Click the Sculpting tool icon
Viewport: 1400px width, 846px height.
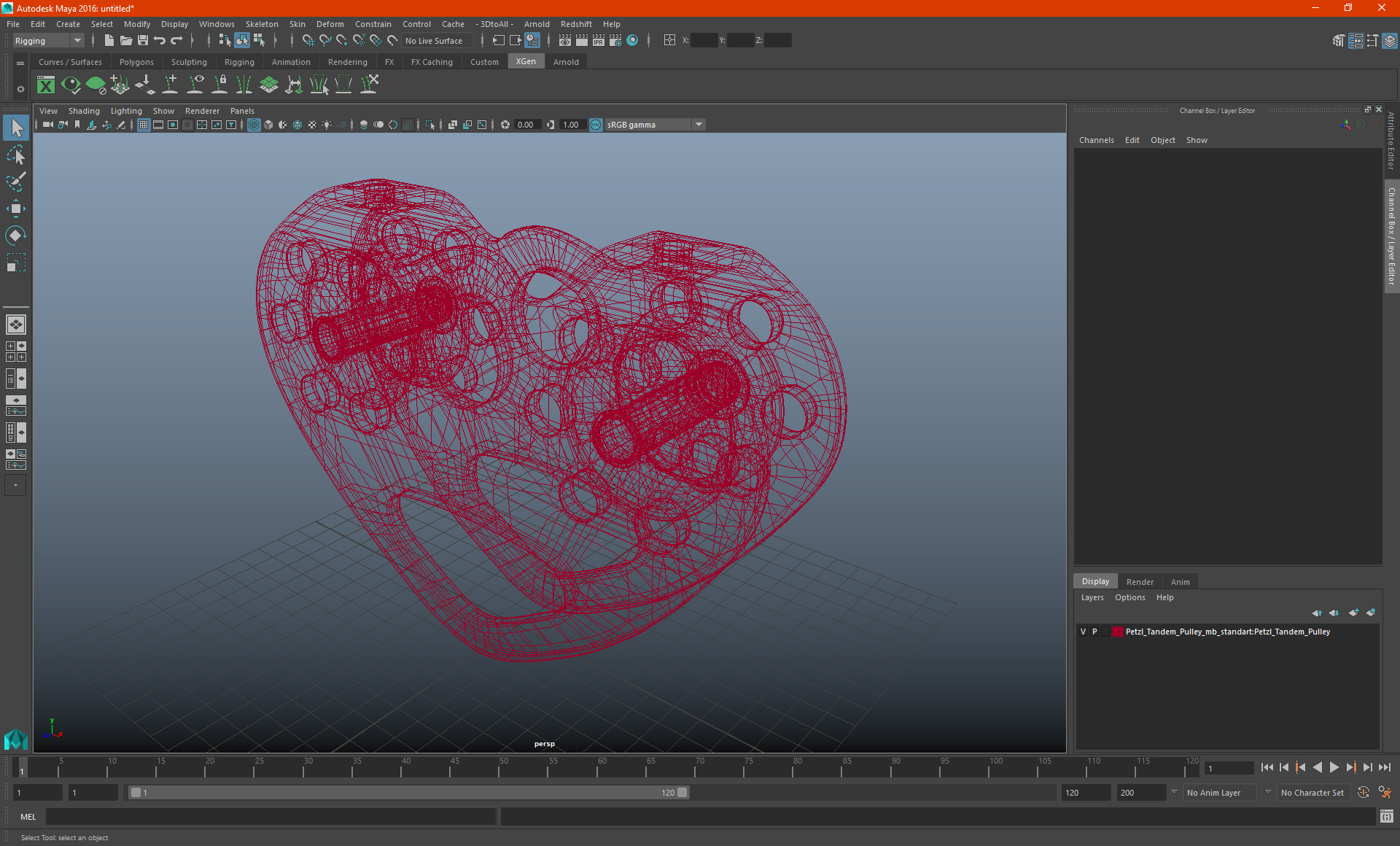pos(189,61)
